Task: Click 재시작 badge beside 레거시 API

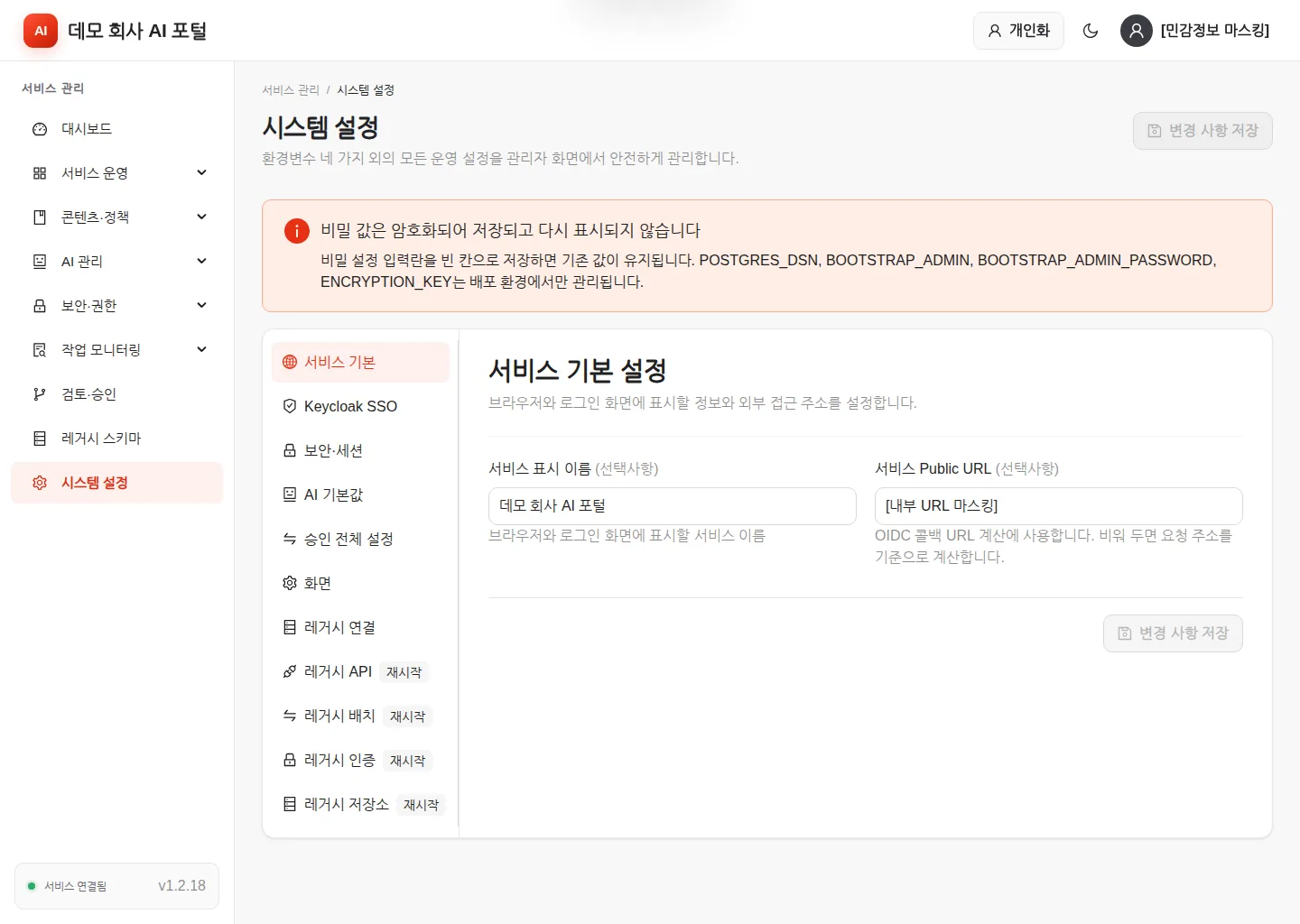Action: click(x=404, y=672)
